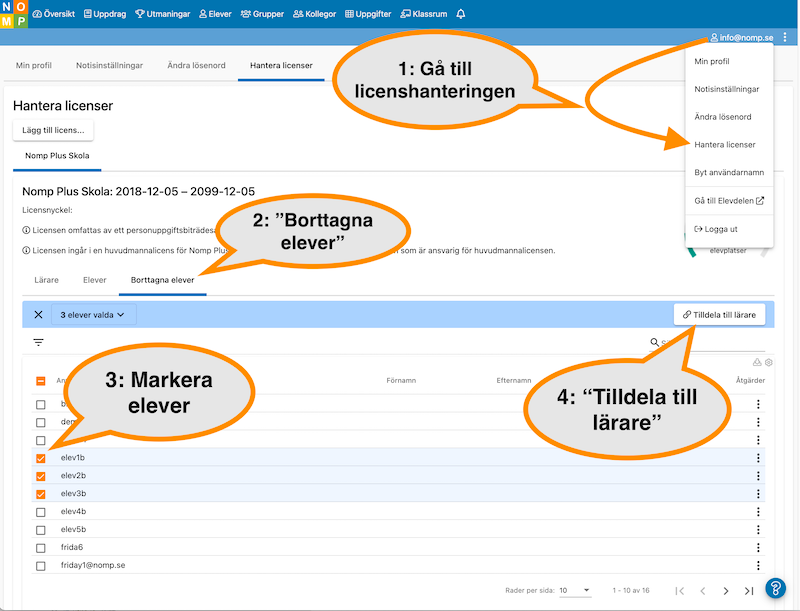Open actions menu for elev2b row

click(758, 476)
